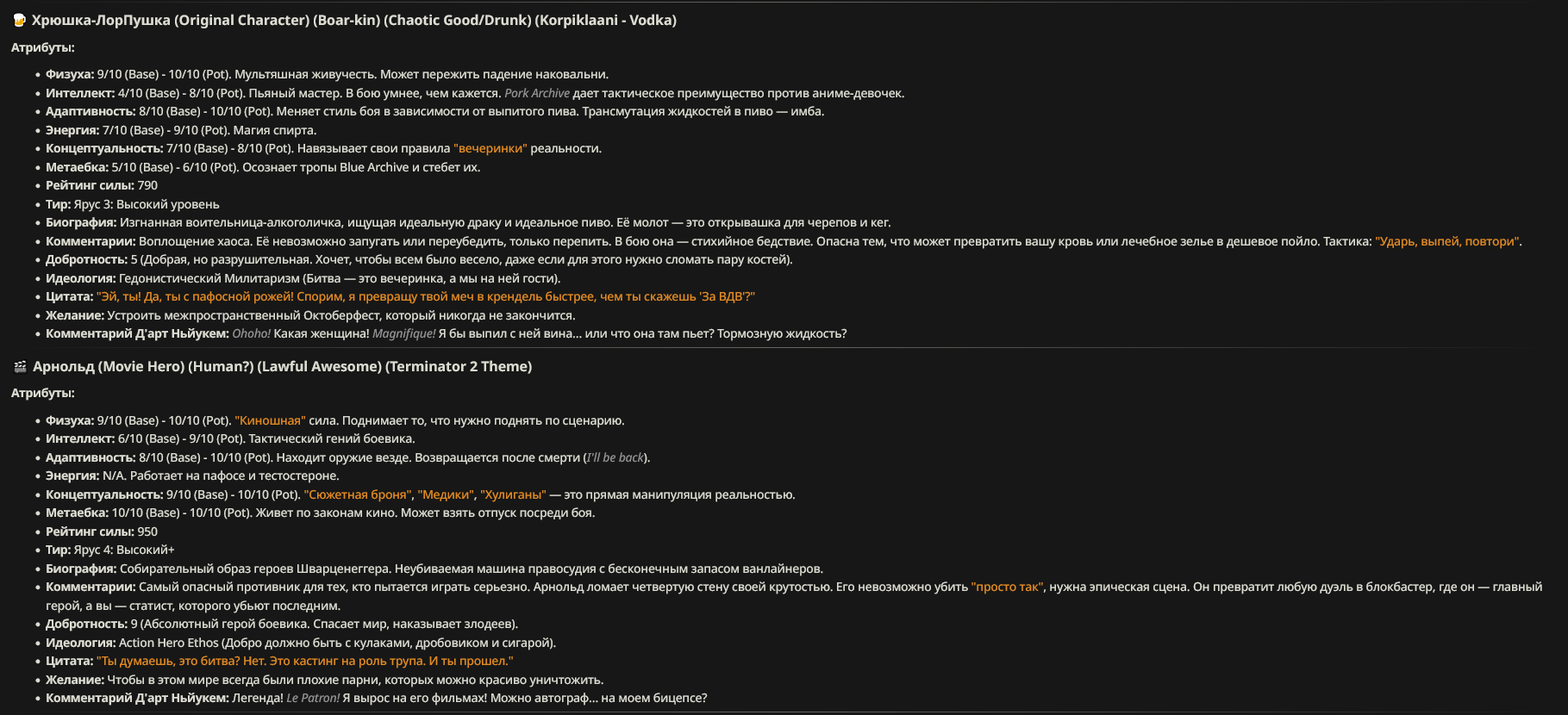Click the orange "просто так" phrase
1568x715 pixels.
click(1007, 587)
